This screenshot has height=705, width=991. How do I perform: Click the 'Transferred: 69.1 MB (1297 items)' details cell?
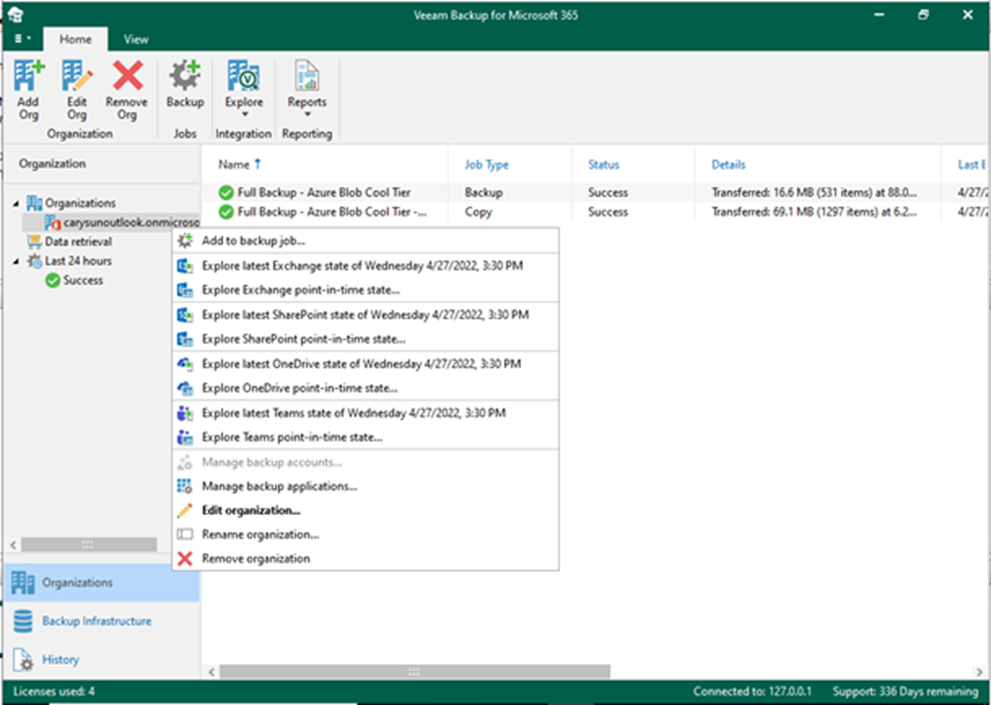coord(814,212)
